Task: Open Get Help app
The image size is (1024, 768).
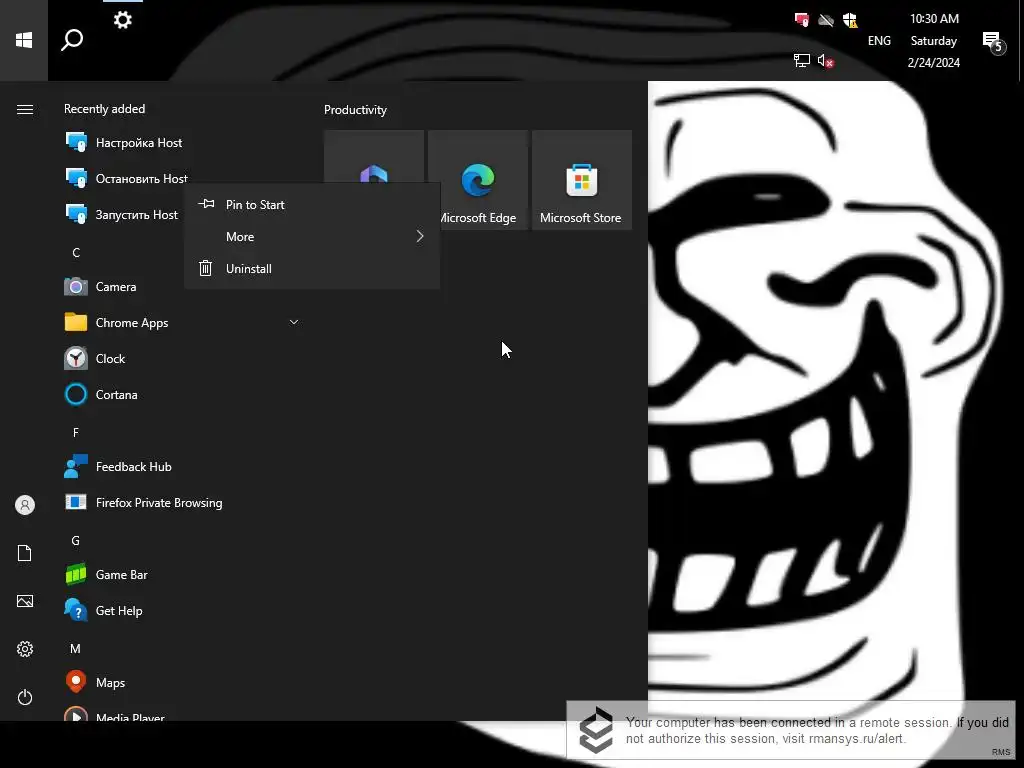Action: coord(183,611)
